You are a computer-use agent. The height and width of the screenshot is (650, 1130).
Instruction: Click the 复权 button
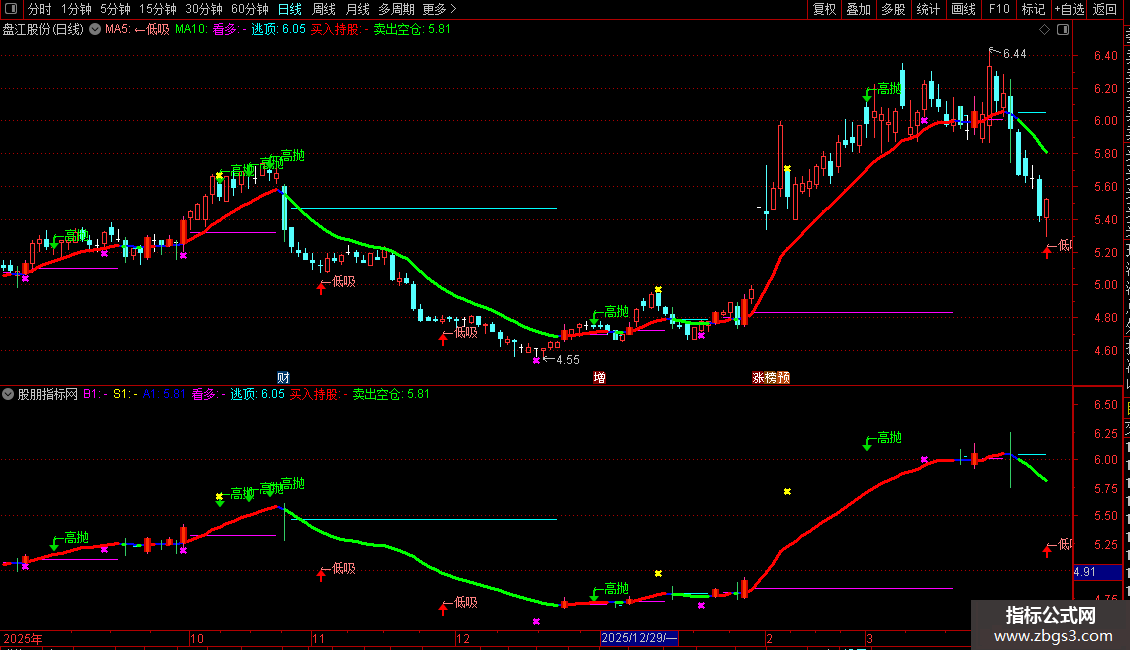click(824, 9)
